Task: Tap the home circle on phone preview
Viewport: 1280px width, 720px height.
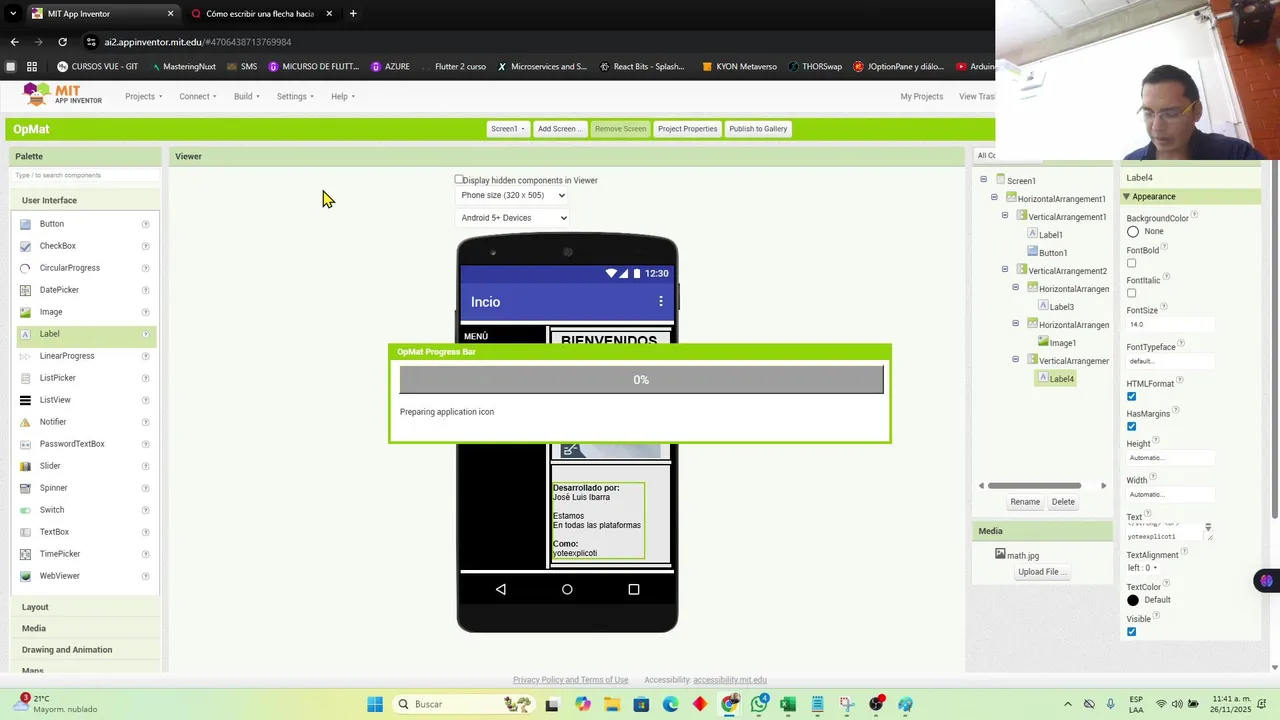Action: [567, 589]
